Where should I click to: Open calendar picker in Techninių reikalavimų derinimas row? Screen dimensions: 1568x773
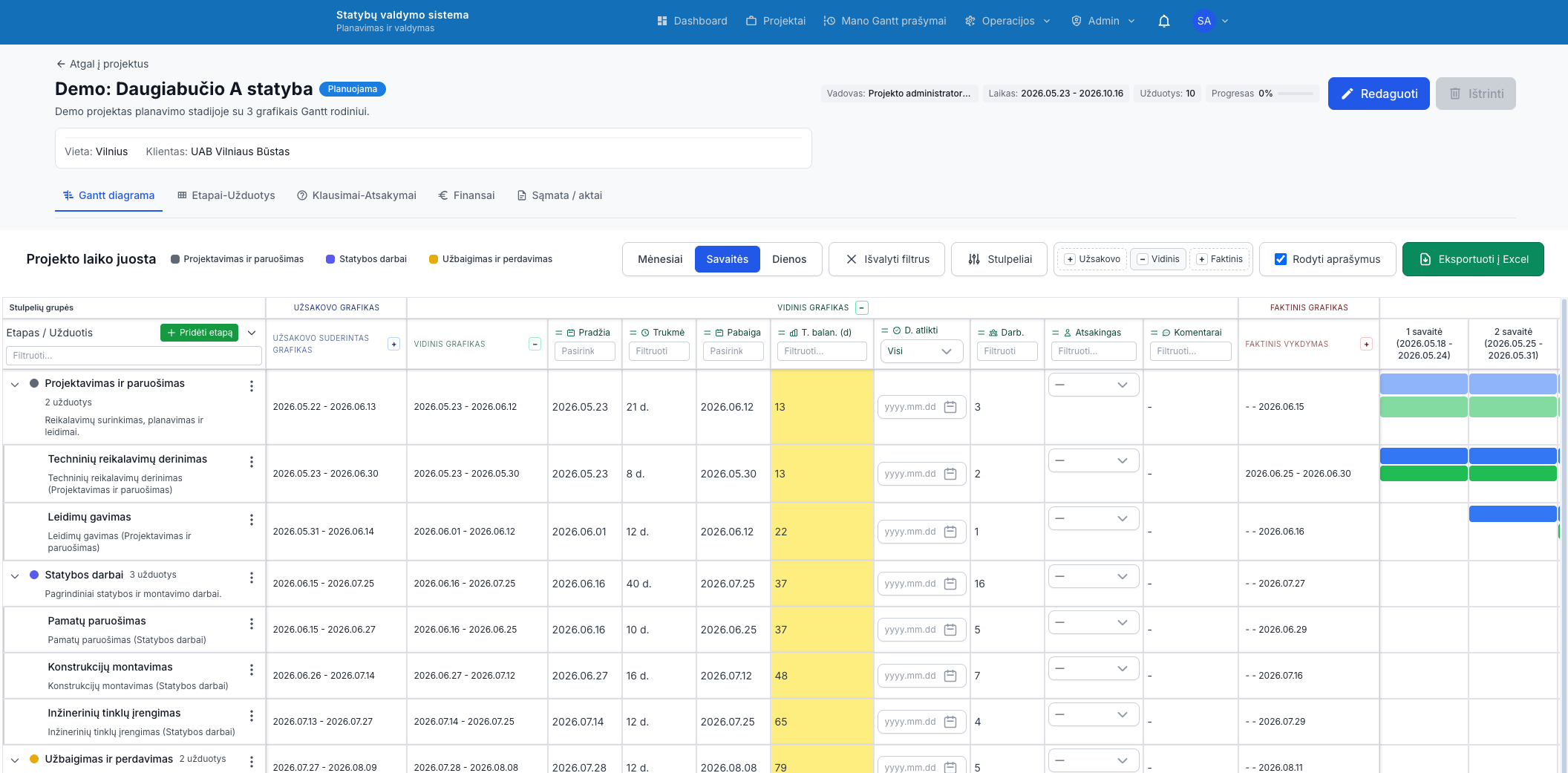click(x=950, y=474)
